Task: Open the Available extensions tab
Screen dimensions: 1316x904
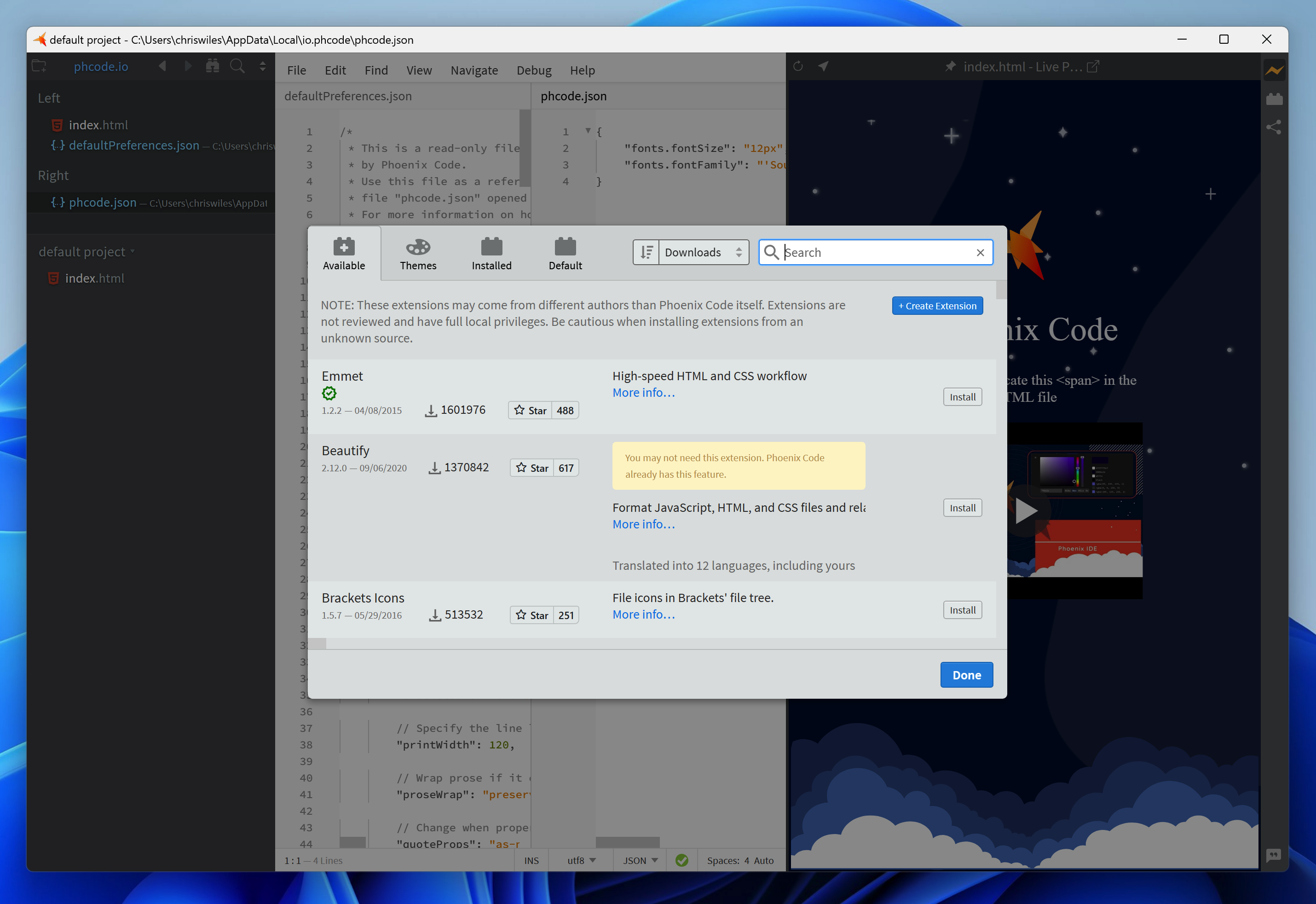Action: 344,253
